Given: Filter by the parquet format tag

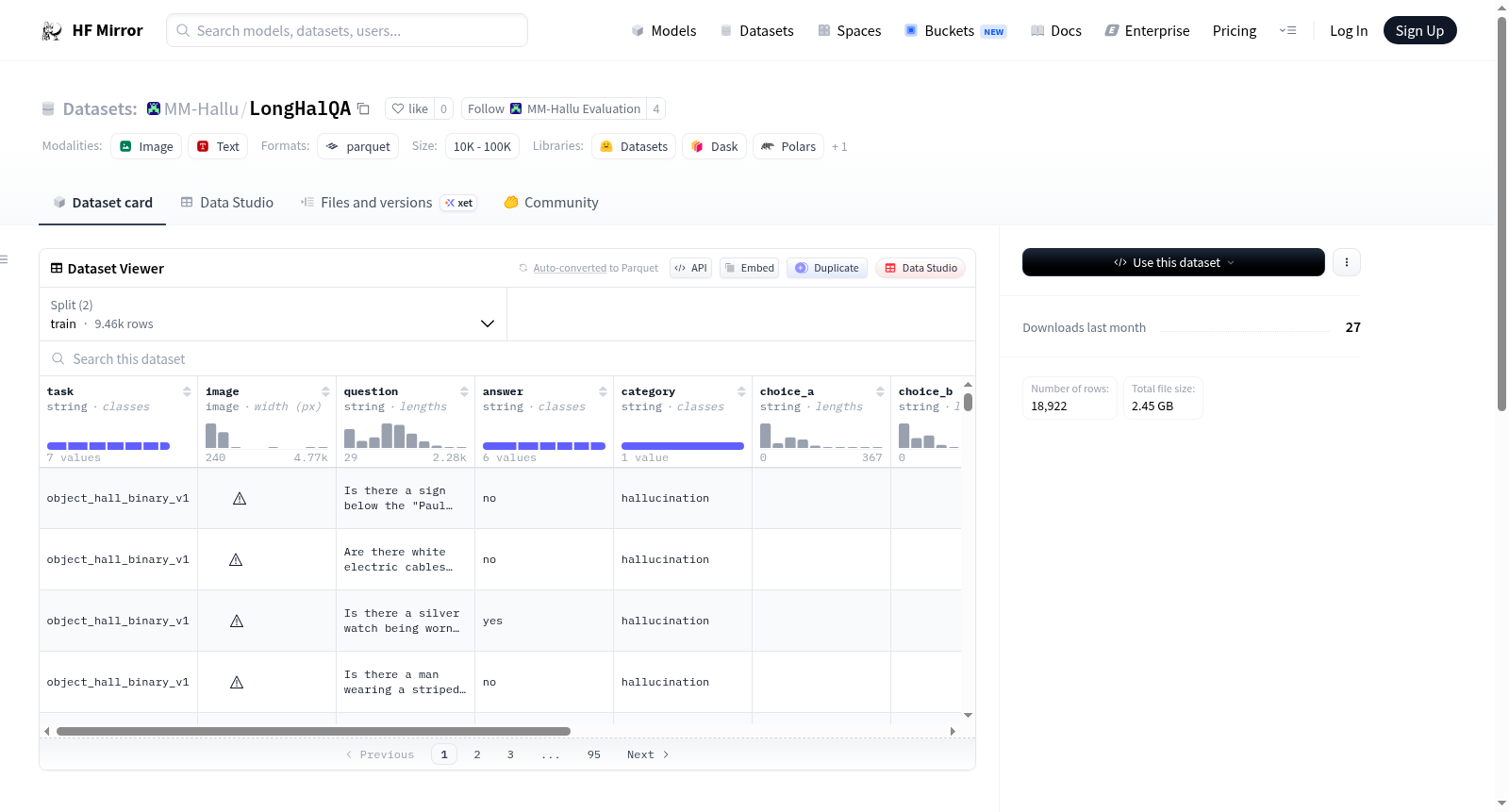Looking at the screenshot, I should click(x=357, y=146).
